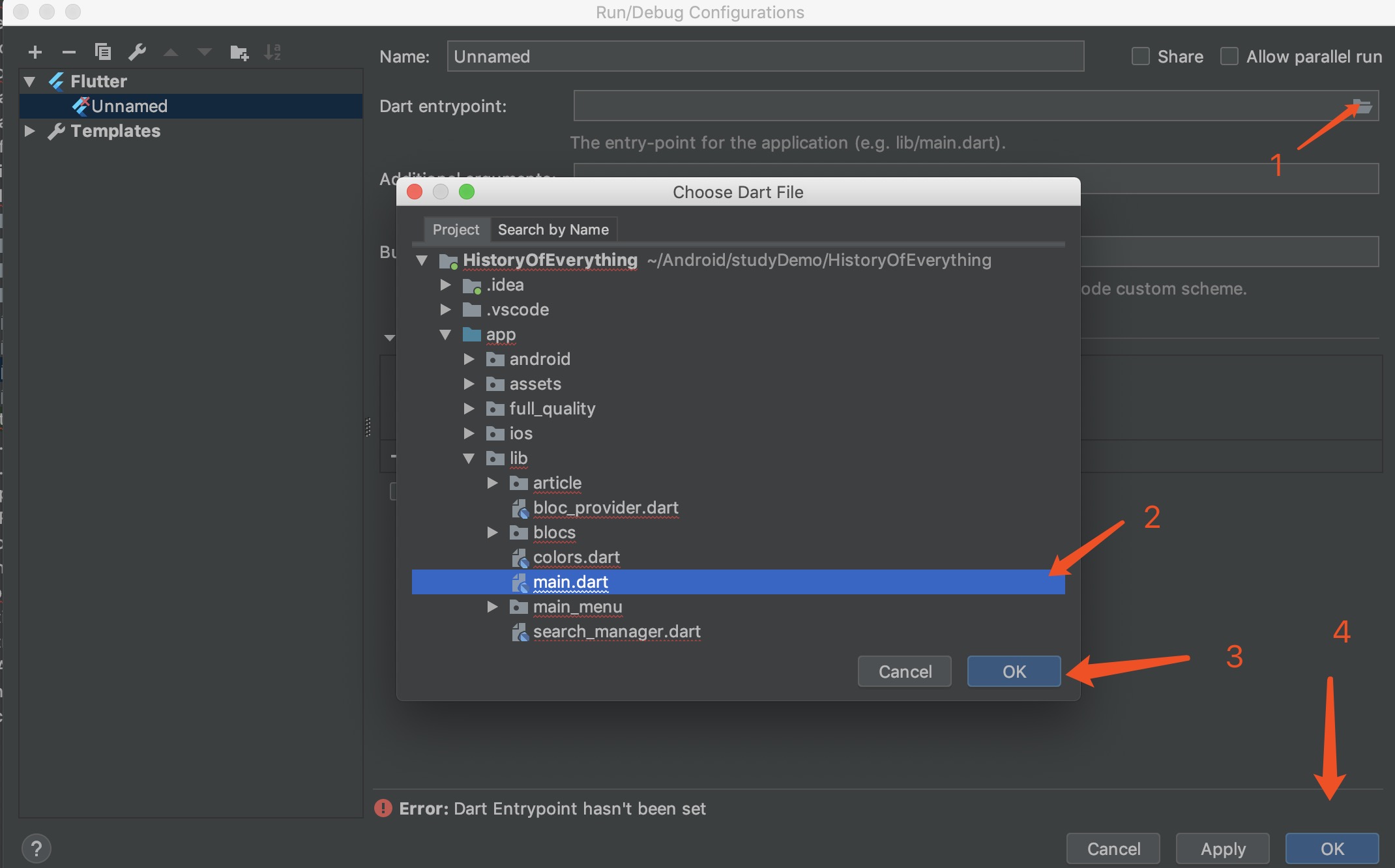The width and height of the screenshot is (1395, 868).
Task: Click OK to confirm Dart file selection
Action: point(1013,671)
